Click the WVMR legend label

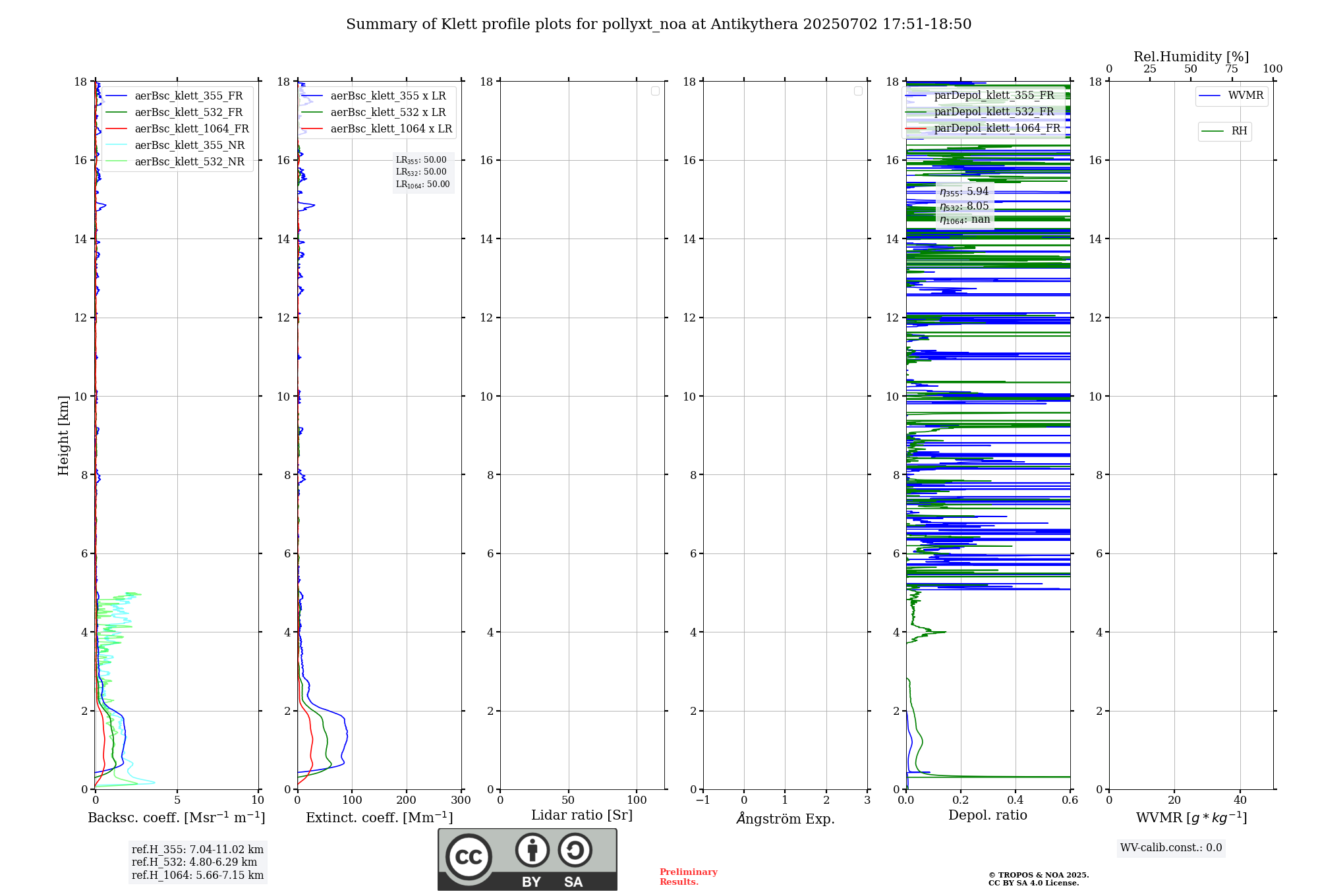[1246, 96]
